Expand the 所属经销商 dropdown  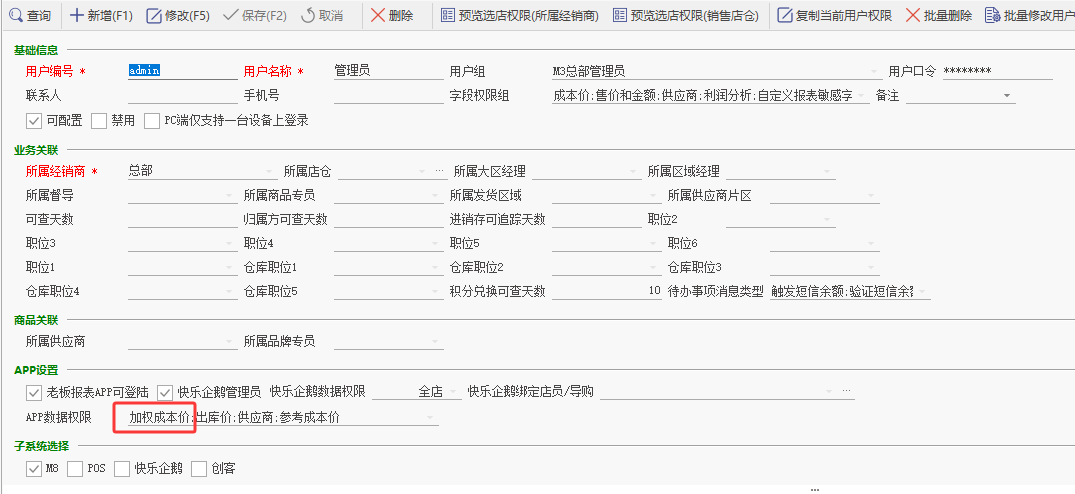pos(268,172)
